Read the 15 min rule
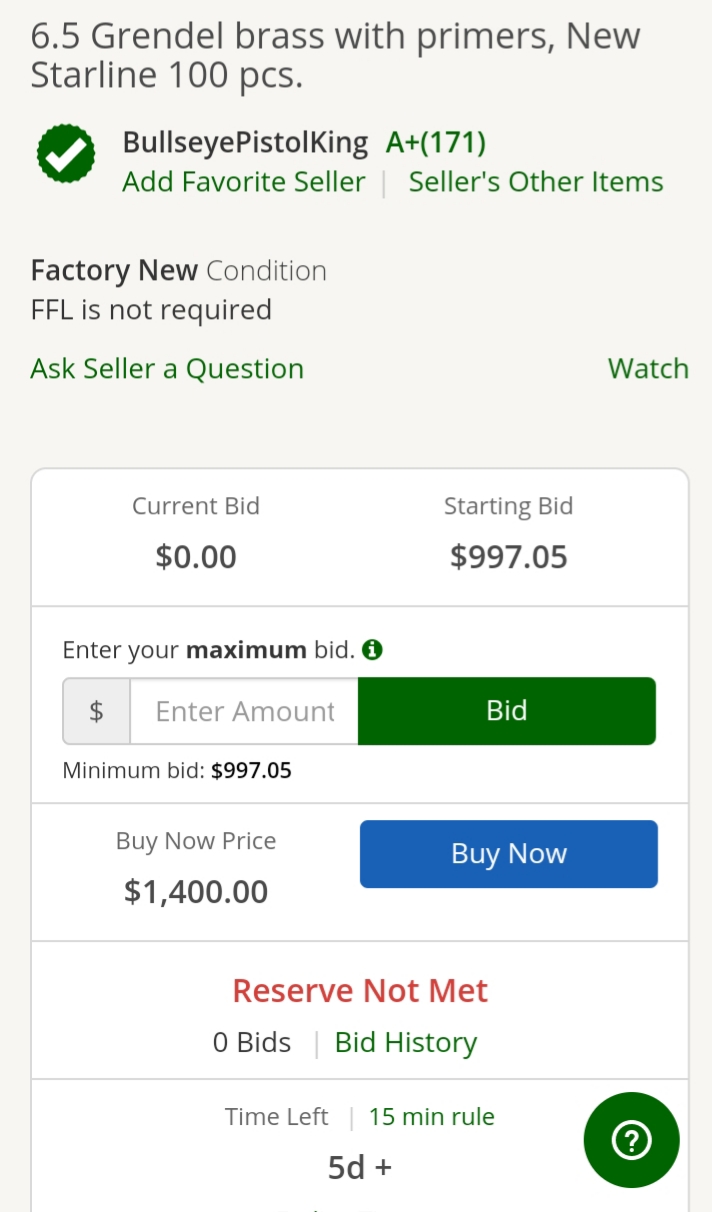 tap(431, 1117)
